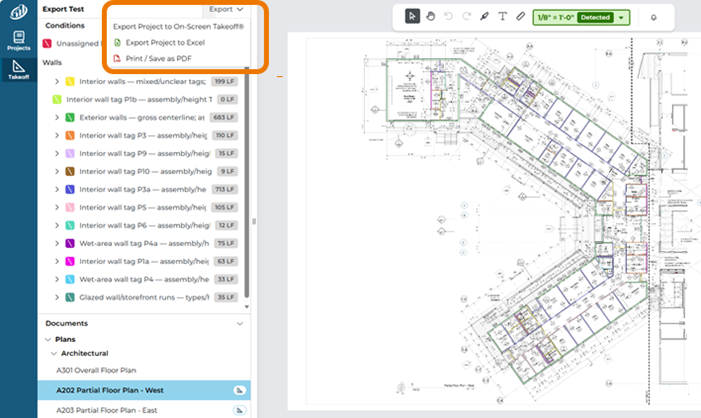Click Excel icon beside Export Project to Excel

click(118, 42)
